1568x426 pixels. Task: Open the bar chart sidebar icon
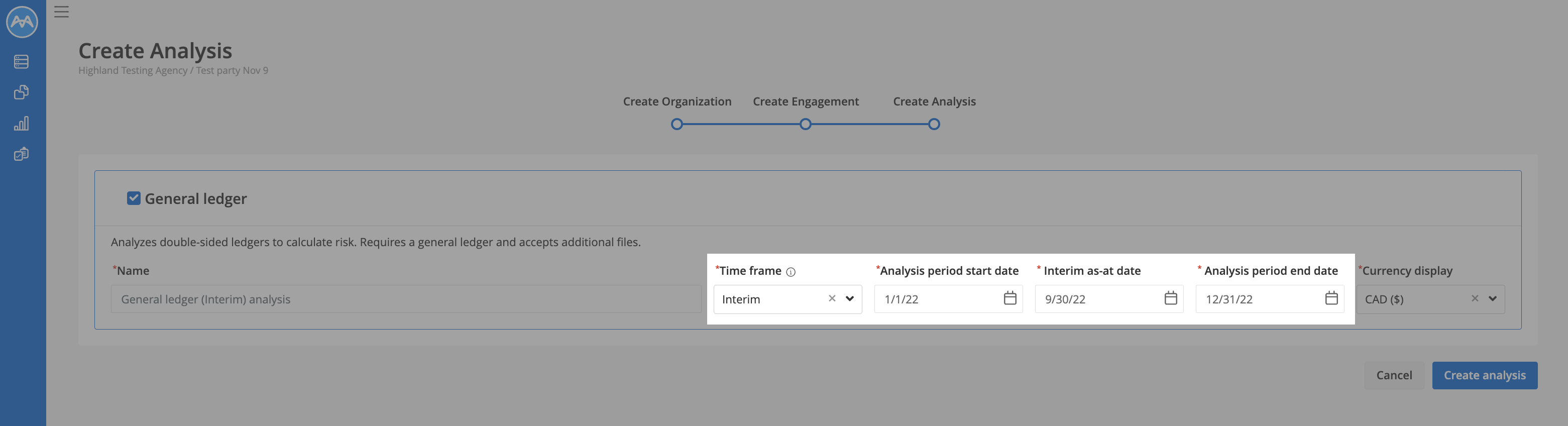click(21, 124)
